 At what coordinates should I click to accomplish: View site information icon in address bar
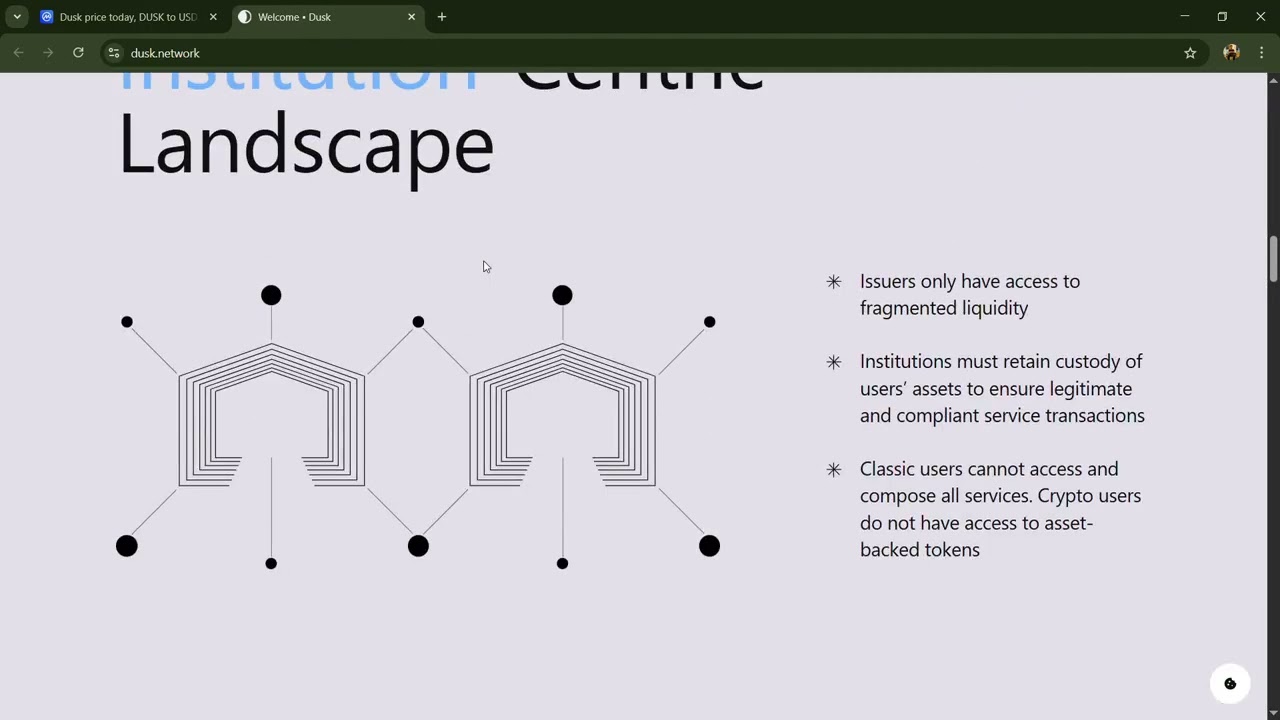[114, 53]
